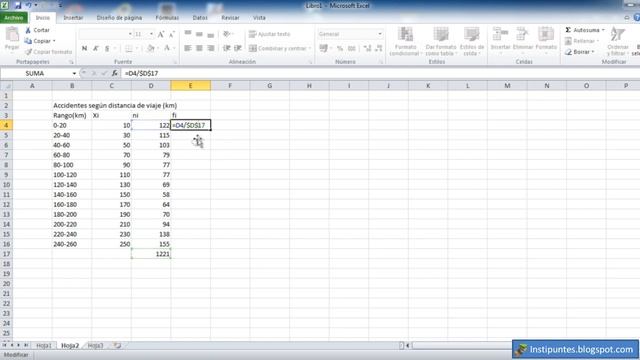Viewport: 640px width, 360px height.
Task: Apply fill color bucket
Action: click(x=150, y=48)
